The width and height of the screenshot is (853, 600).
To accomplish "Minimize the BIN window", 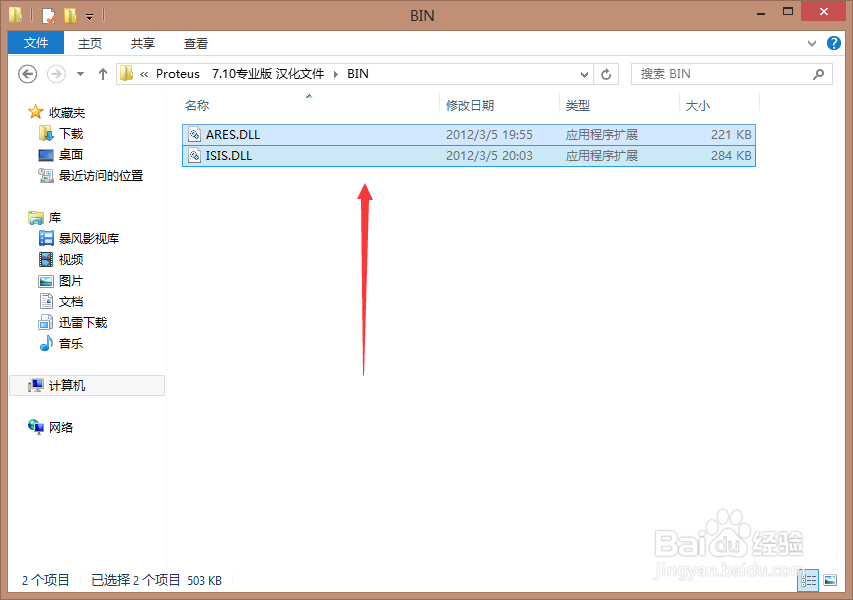I will click(x=761, y=13).
